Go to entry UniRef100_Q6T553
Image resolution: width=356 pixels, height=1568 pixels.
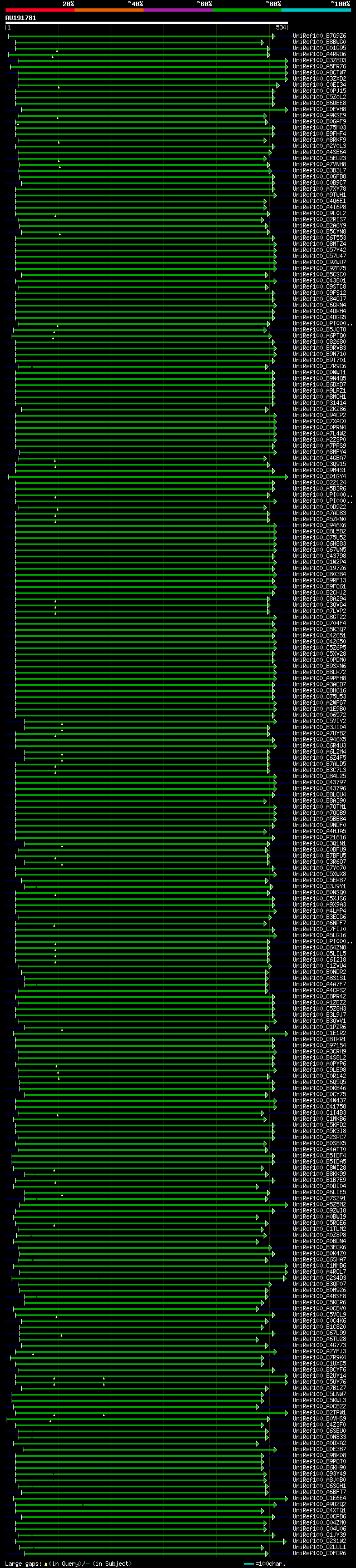click(319, 238)
